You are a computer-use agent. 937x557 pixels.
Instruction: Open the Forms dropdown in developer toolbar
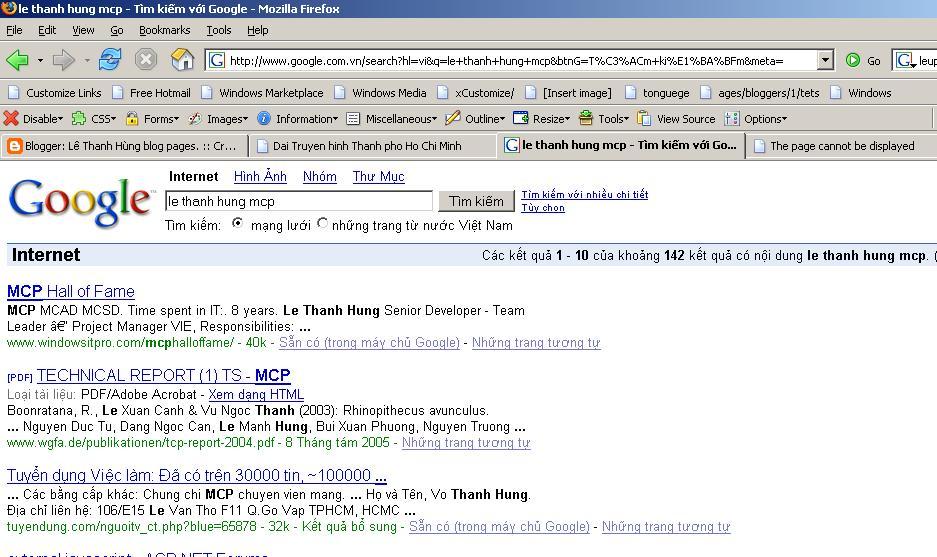coord(152,119)
